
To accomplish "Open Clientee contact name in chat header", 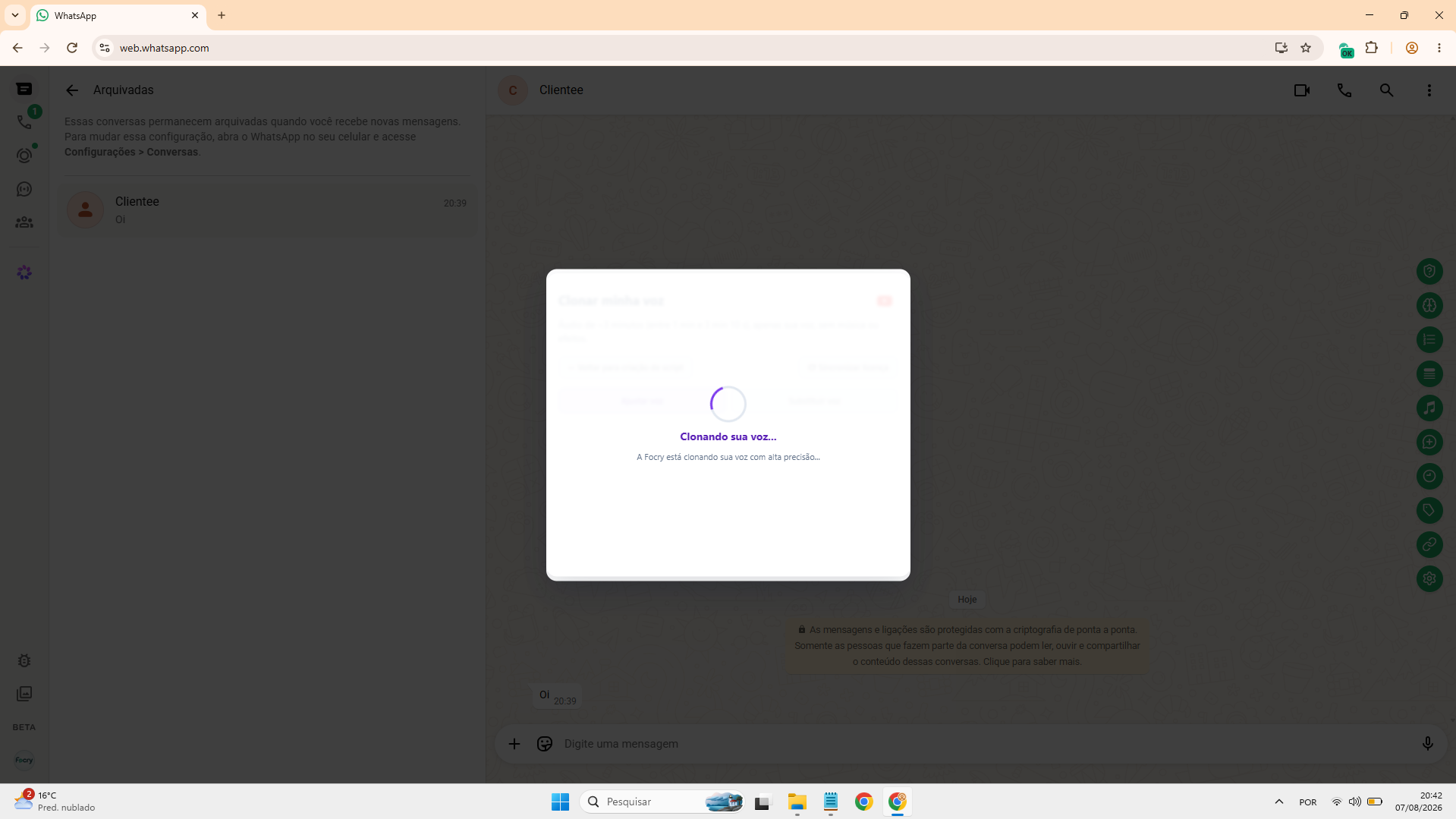I will (561, 90).
